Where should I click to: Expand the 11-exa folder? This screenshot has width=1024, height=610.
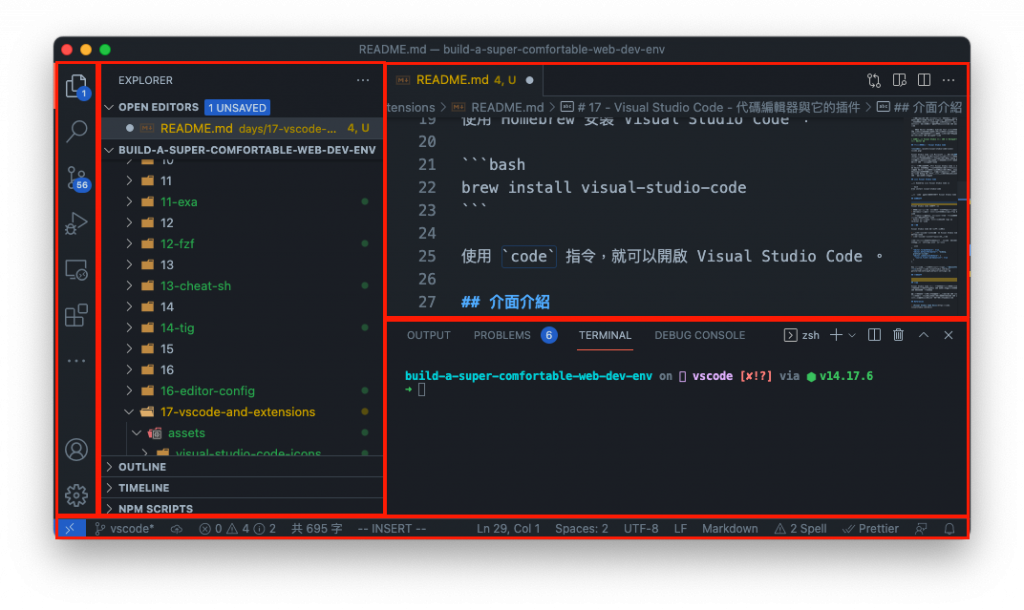point(129,202)
